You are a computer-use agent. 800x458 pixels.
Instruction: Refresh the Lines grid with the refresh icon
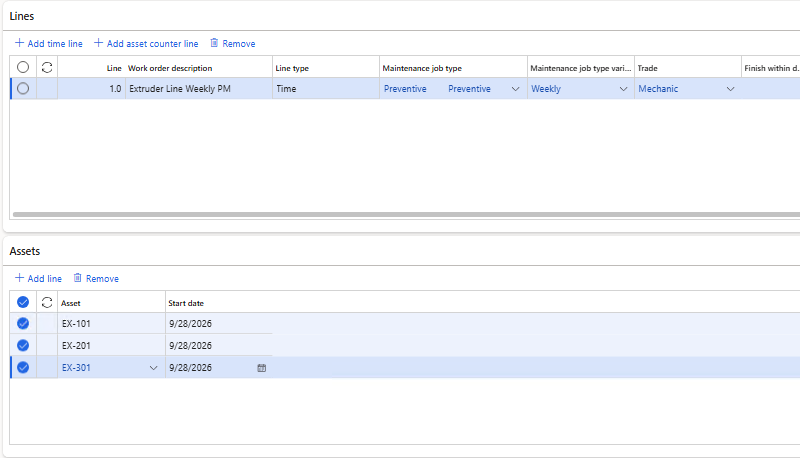(x=47, y=67)
